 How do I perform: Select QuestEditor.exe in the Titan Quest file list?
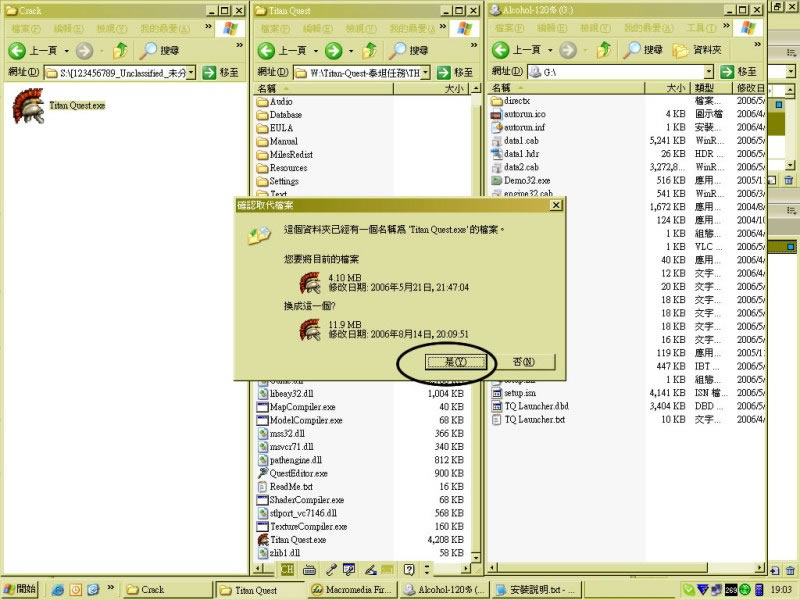293,473
